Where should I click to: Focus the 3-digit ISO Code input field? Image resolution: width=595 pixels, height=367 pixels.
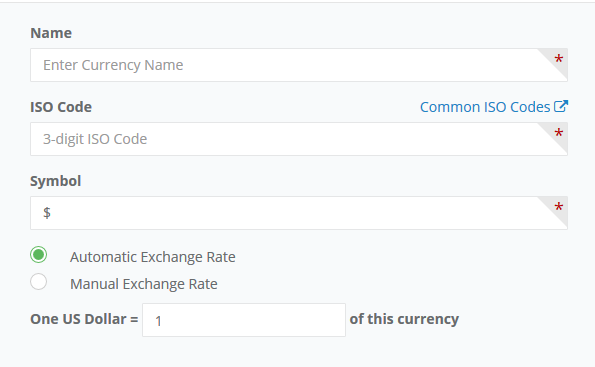click(x=299, y=139)
